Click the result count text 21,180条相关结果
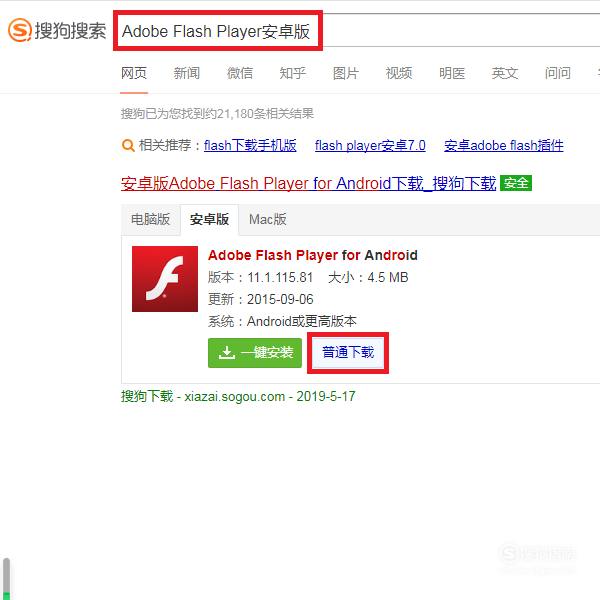 click(265, 114)
